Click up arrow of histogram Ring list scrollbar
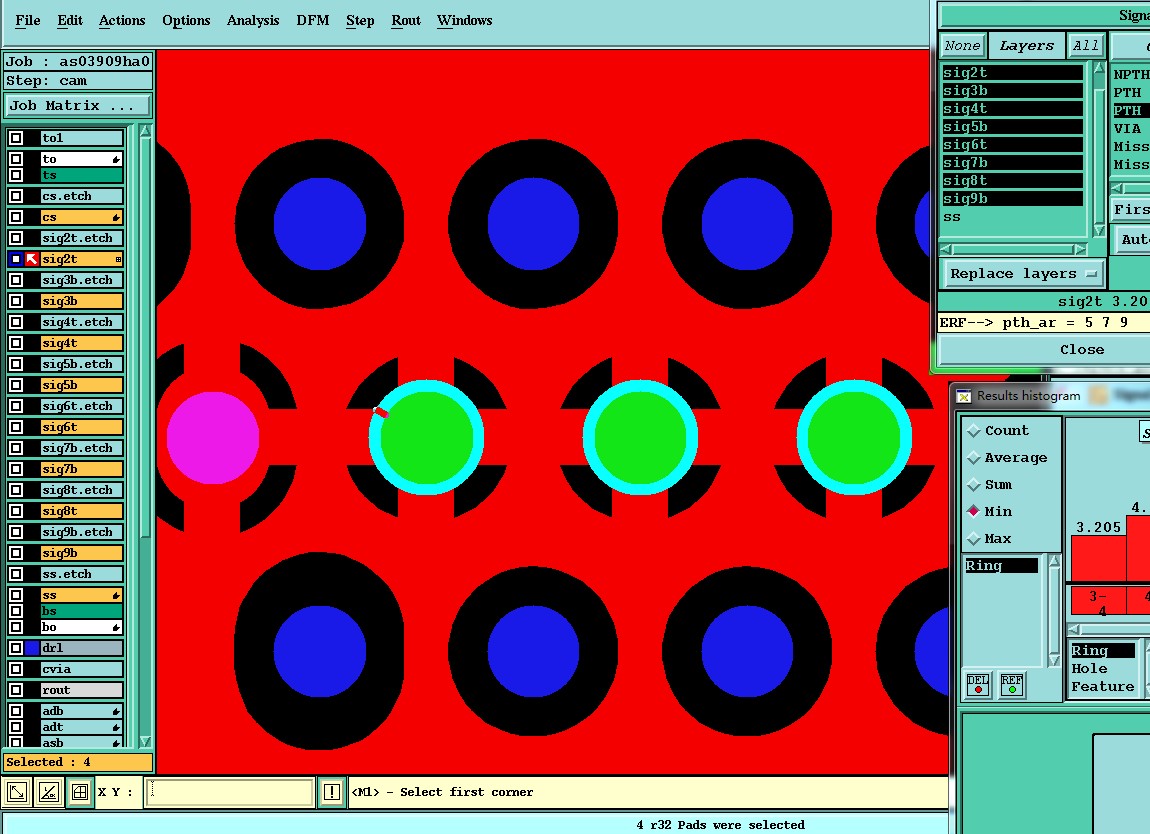 point(1055,562)
